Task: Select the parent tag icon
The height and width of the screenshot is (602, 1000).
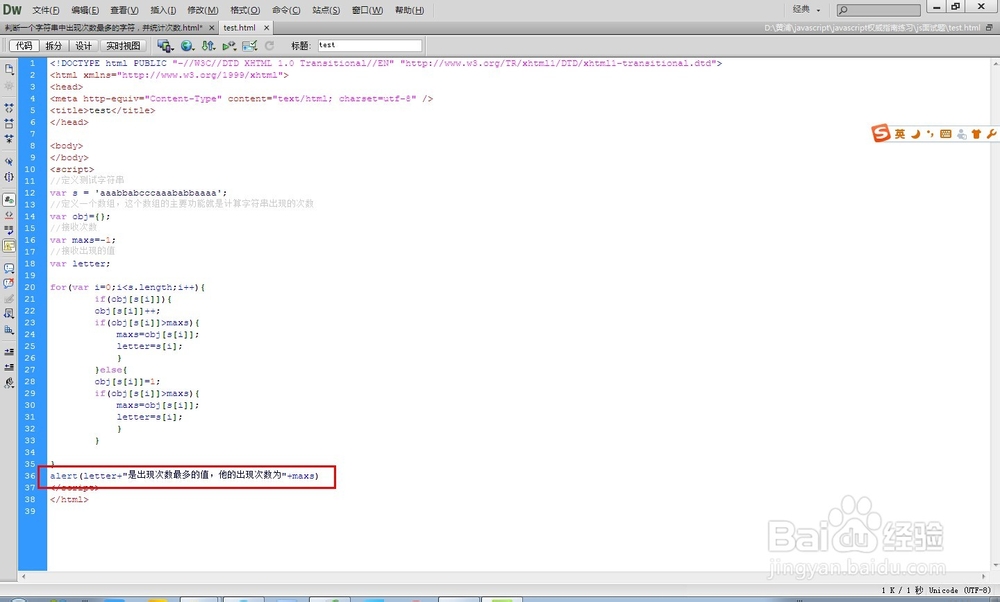Action: click(x=9, y=161)
